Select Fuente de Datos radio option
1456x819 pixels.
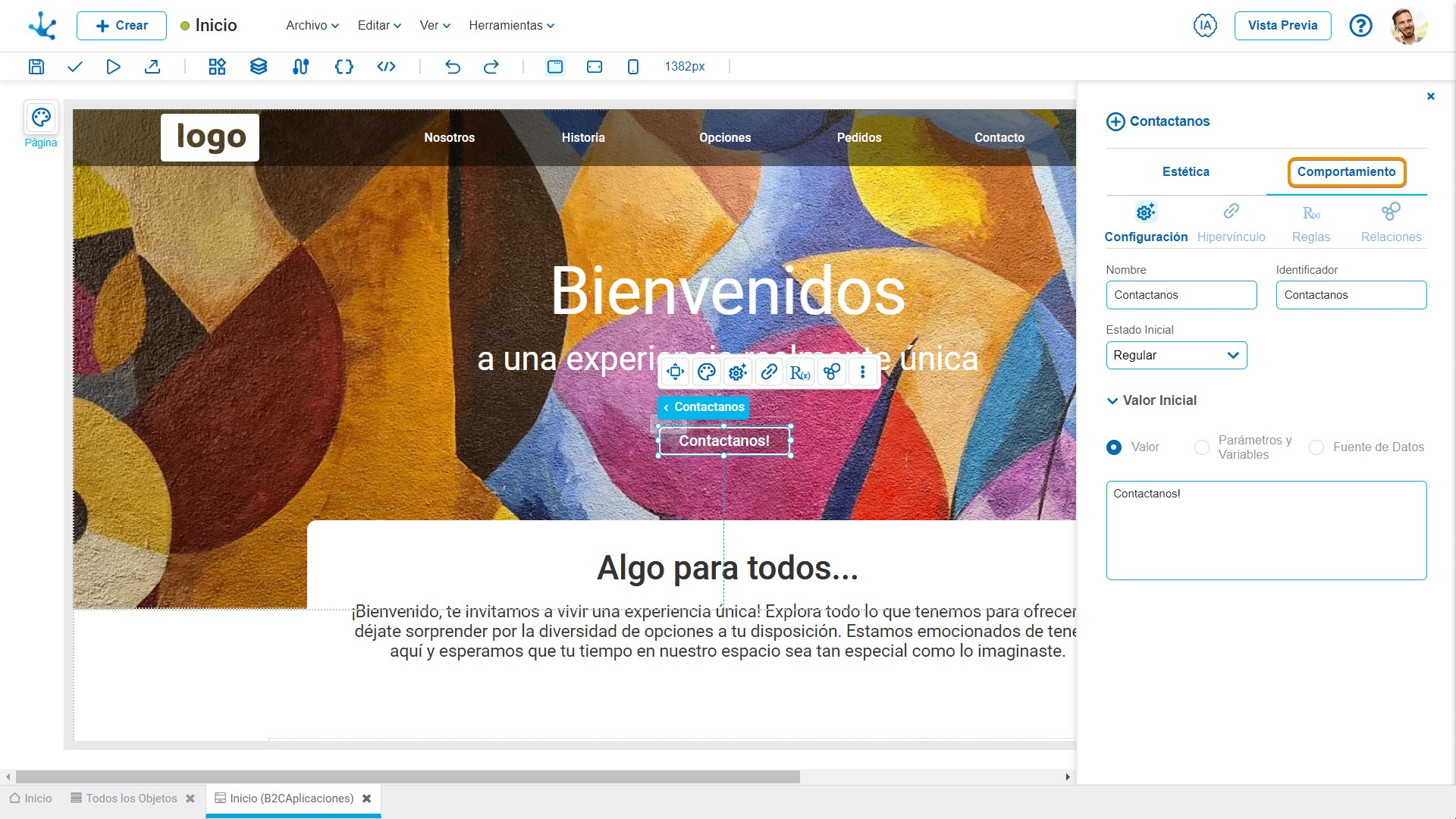pos(1316,447)
